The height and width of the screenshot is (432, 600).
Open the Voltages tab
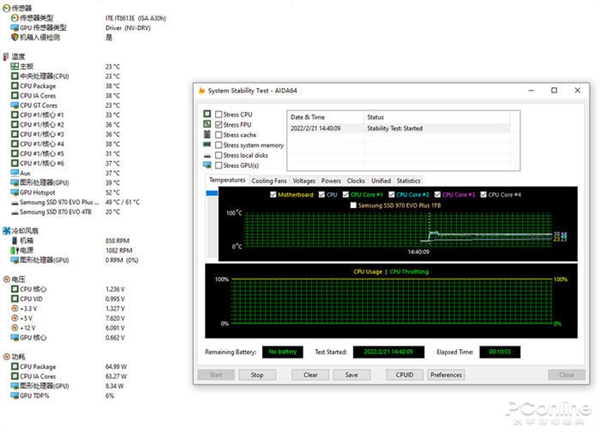[x=304, y=181]
